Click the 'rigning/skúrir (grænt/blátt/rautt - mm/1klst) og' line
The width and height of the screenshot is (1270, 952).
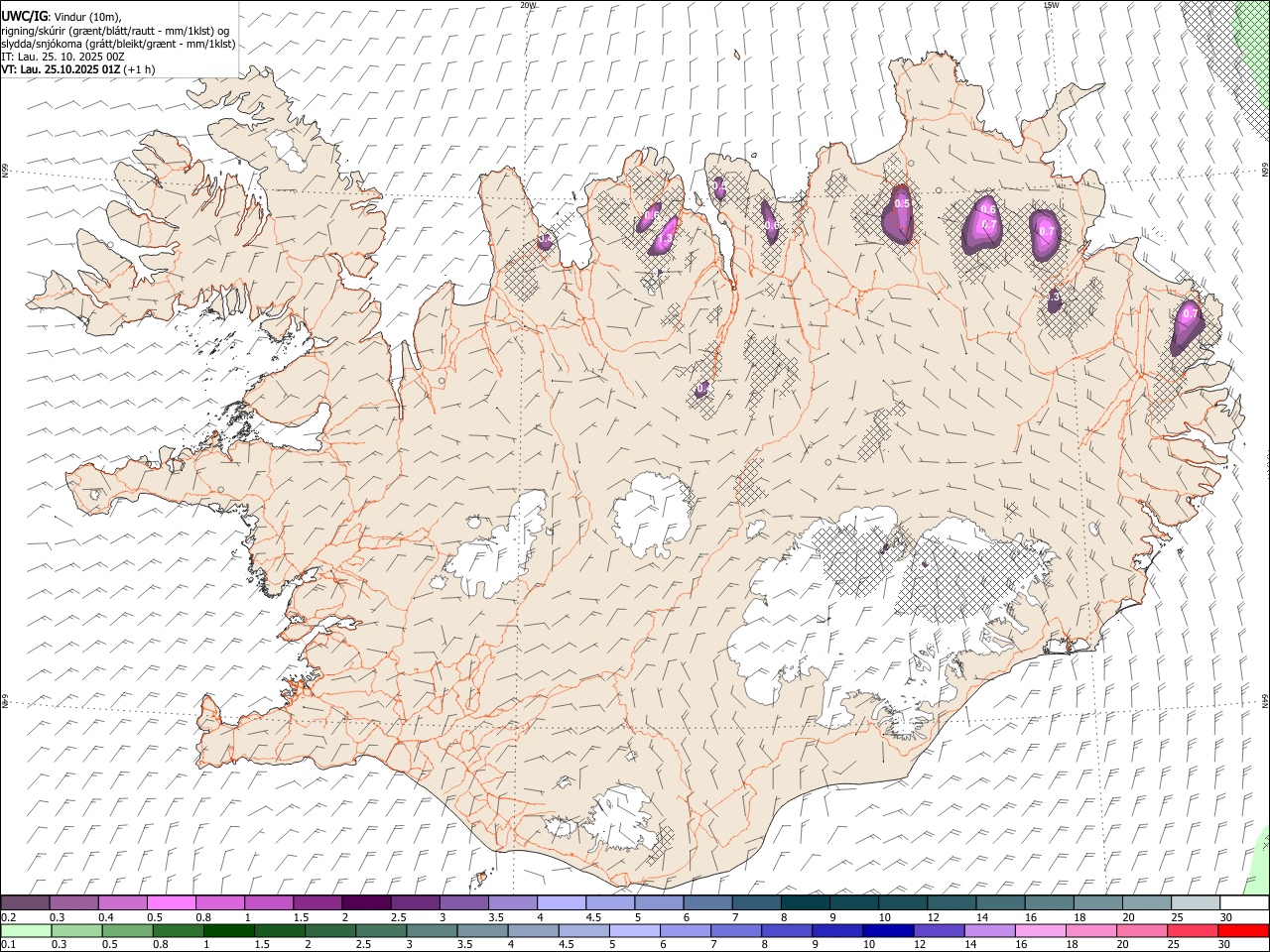[x=116, y=31]
